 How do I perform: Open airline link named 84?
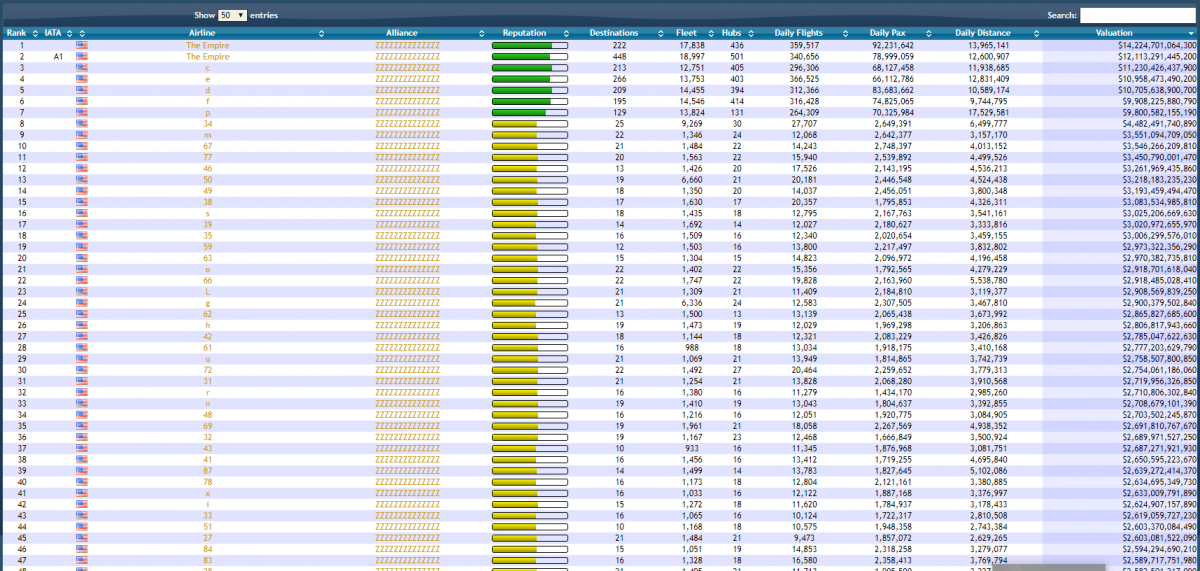207,548
